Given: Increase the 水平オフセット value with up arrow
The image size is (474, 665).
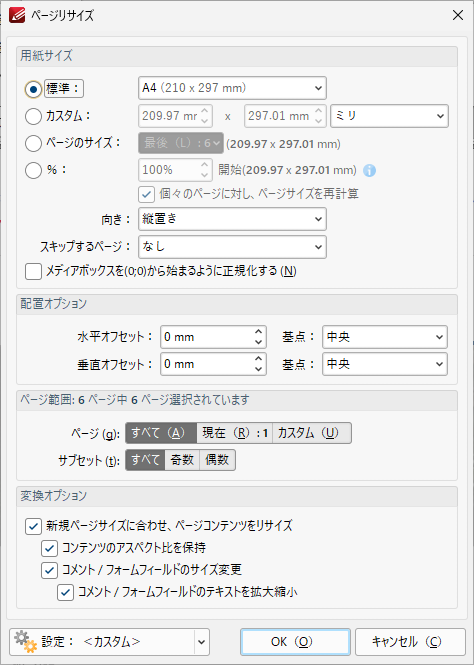Looking at the screenshot, I should tap(258, 332).
